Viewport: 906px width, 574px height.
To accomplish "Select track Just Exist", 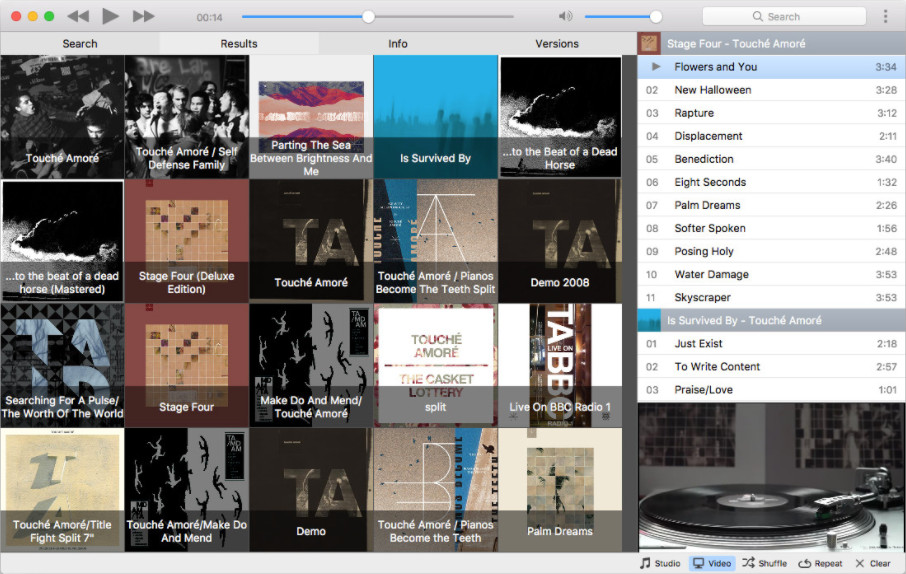I will [771, 343].
